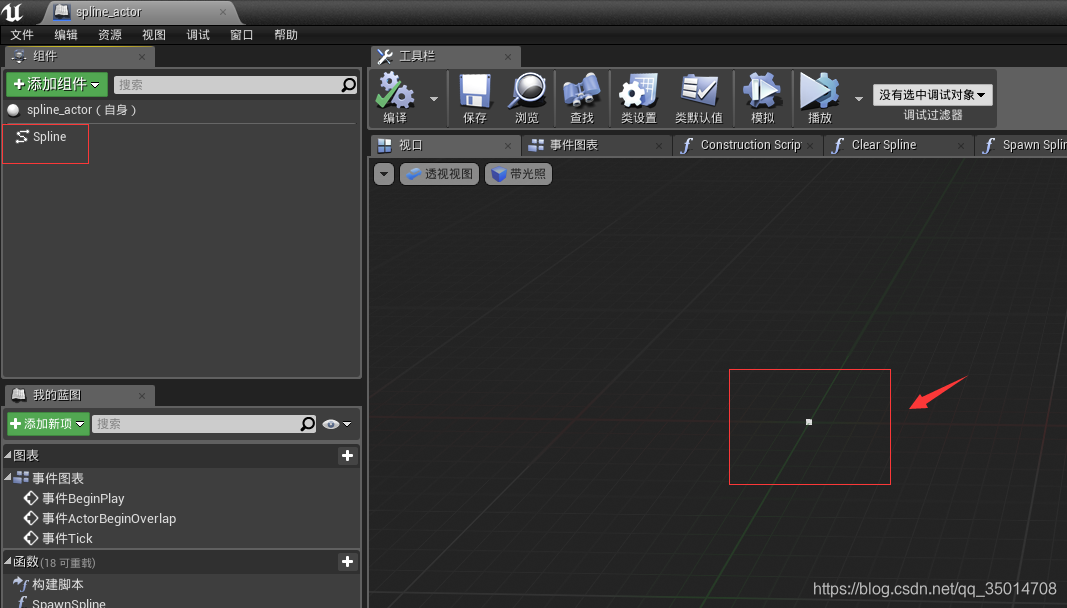Save the blueprint with 保存 icon
The image size is (1067, 608).
(475, 98)
